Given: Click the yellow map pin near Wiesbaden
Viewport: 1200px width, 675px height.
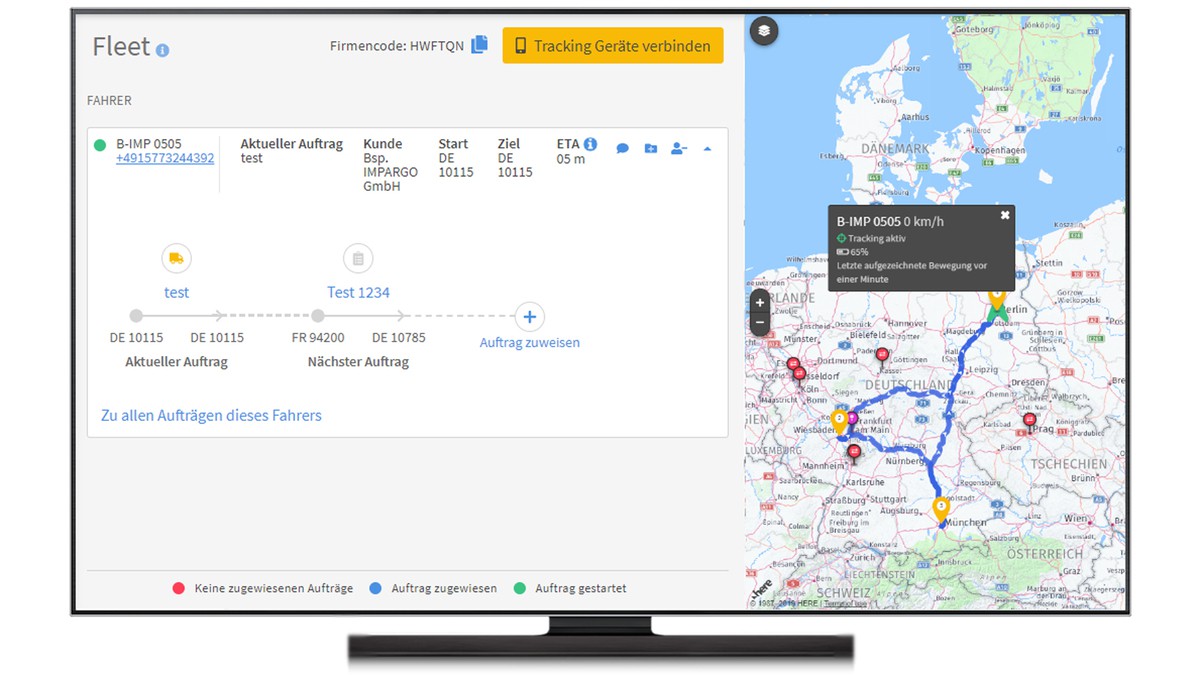Looking at the screenshot, I should tap(840, 423).
